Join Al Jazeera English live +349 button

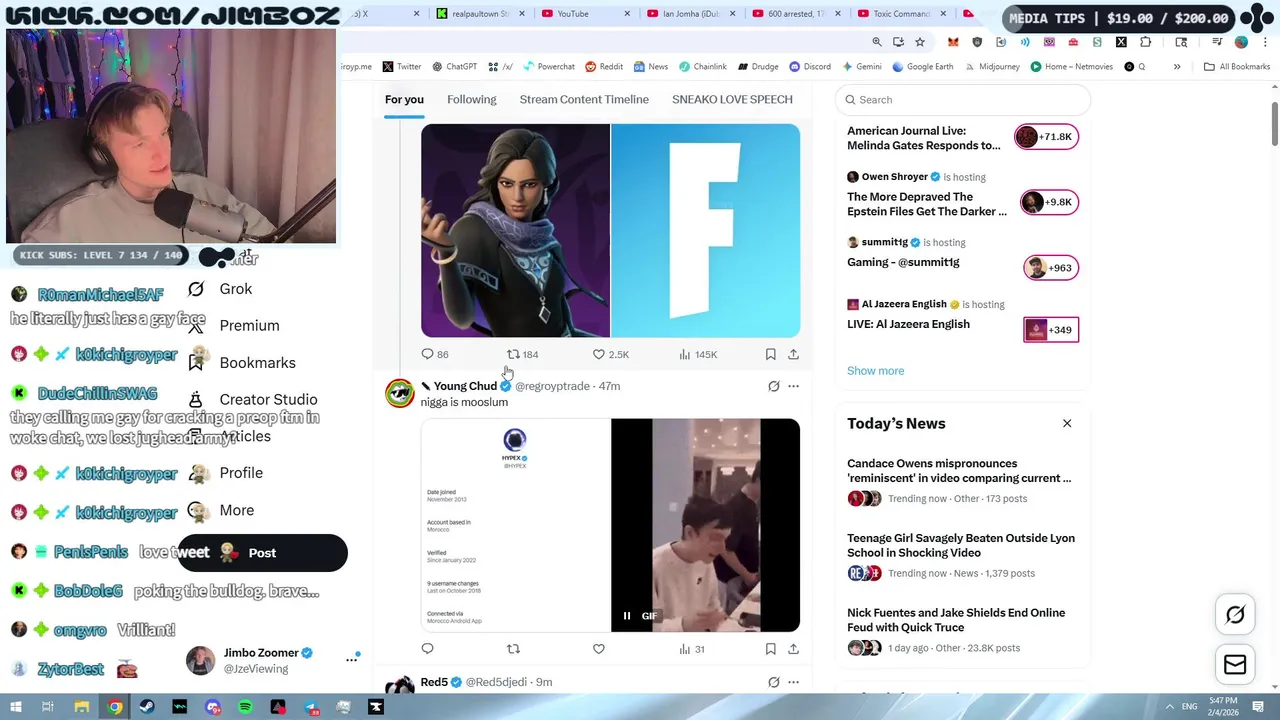[1051, 330]
